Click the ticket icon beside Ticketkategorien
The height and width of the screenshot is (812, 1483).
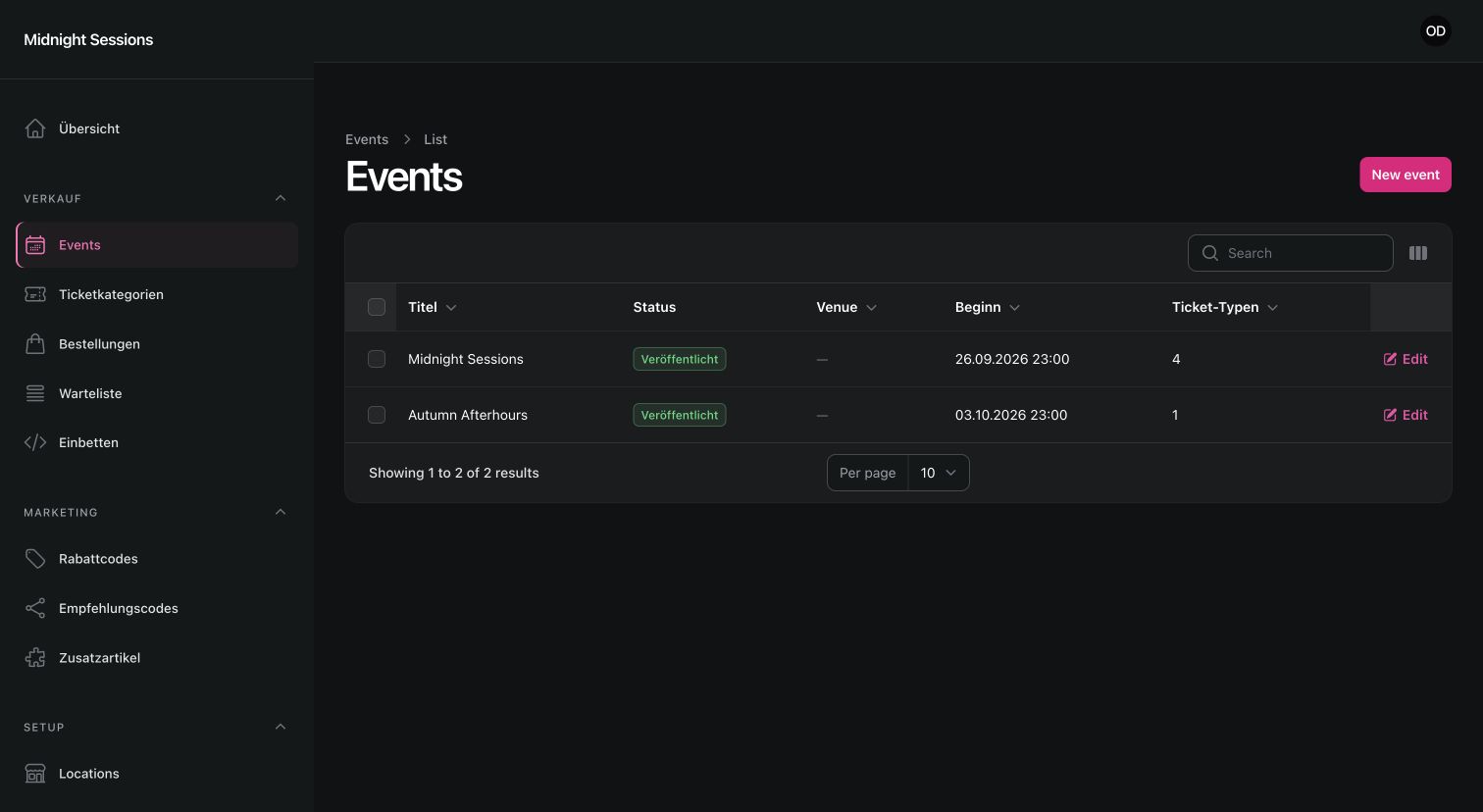pos(35,294)
